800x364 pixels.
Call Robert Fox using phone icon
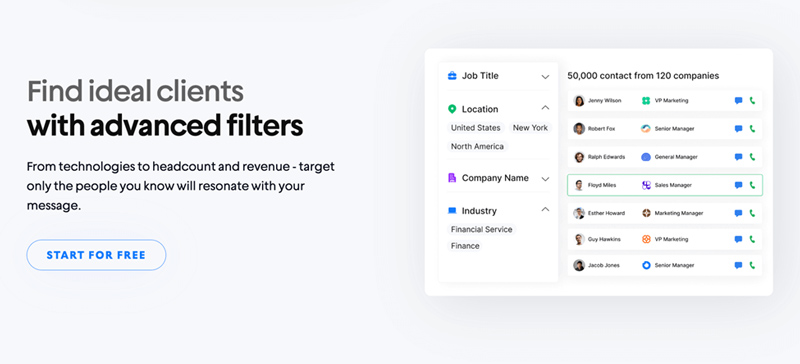click(752, 129)
